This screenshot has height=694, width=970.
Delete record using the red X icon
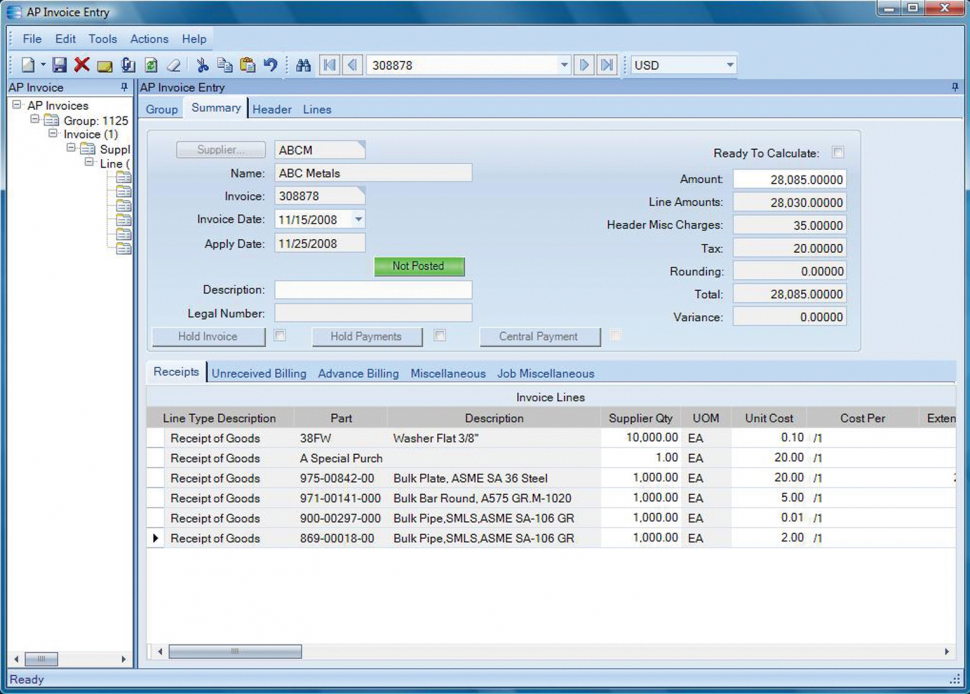click(82, 64)
